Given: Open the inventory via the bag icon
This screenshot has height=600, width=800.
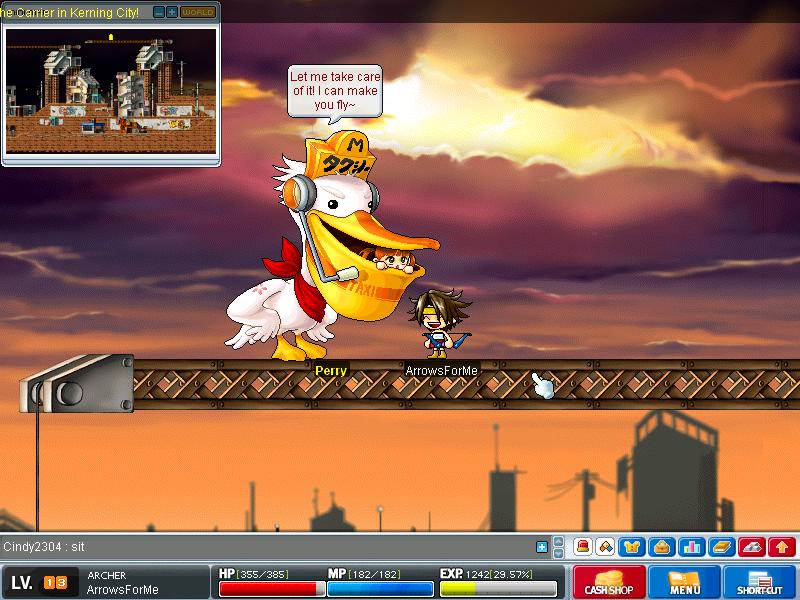Looking at the screenshot, I should pos(662,547).
